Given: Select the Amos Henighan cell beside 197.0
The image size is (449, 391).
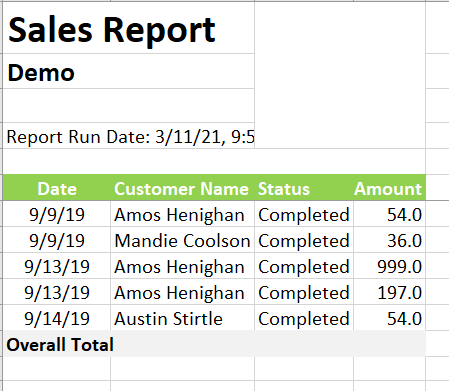Looking at the screenshot, I should pos(182,292).
